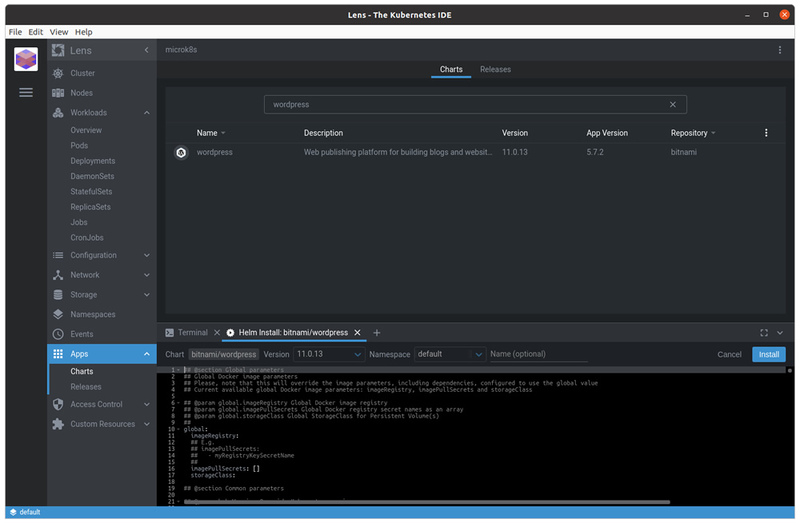Open the File menu
Screen dimensions: 800x523
pos(15,32)
